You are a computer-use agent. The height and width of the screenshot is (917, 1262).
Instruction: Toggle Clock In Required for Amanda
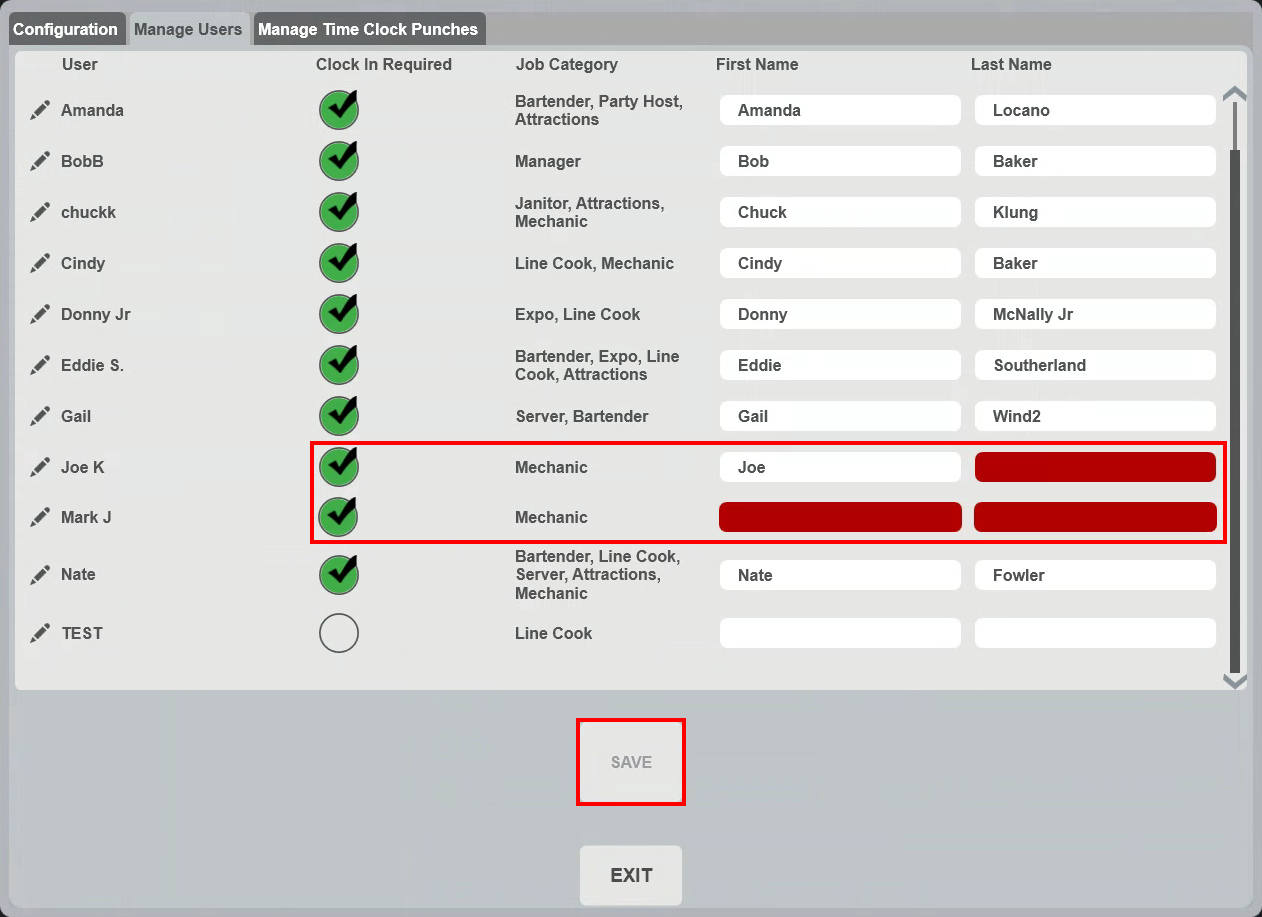(339, 109)
